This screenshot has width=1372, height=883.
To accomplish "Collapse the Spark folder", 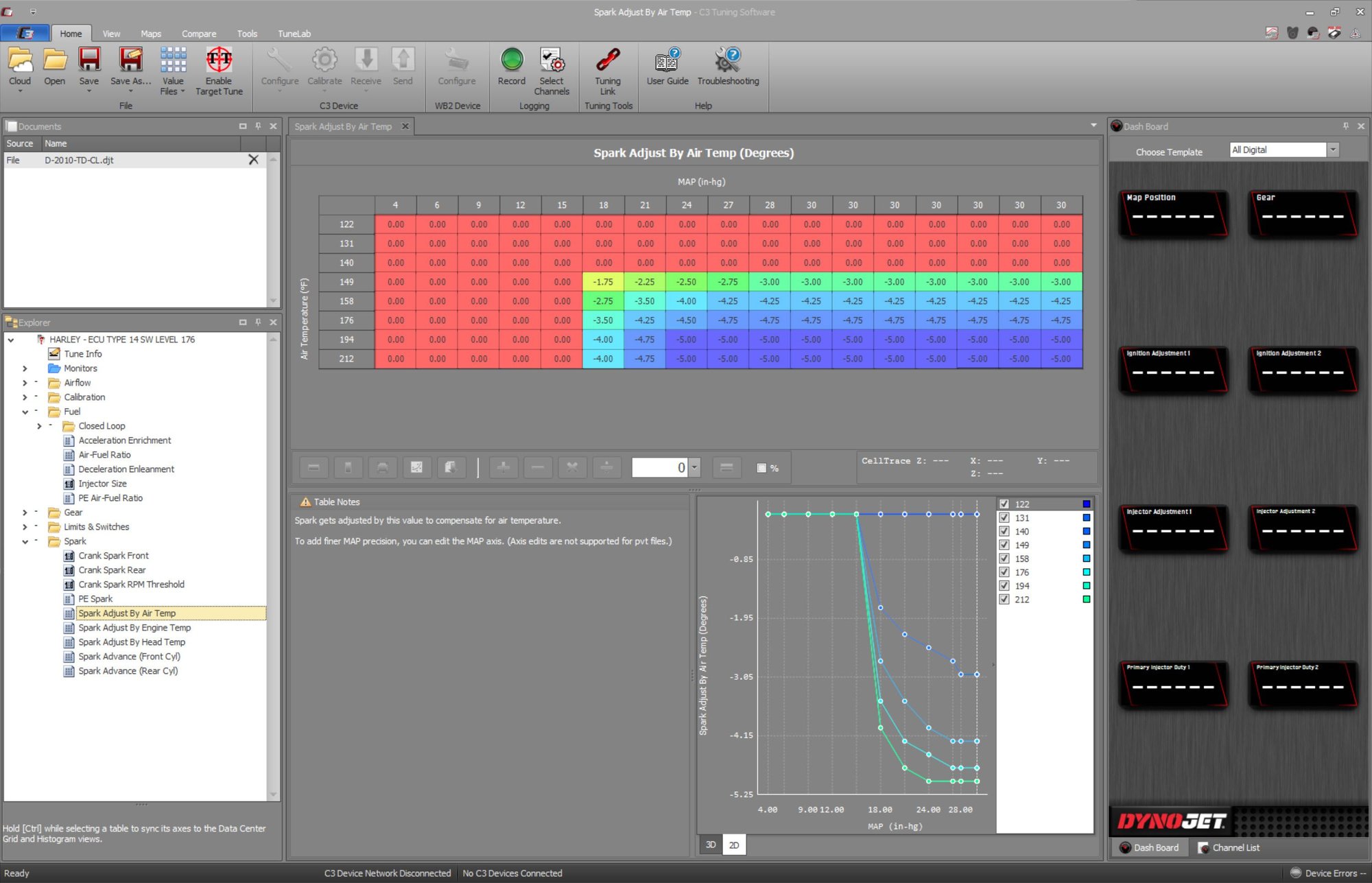I will click(25, 541).
